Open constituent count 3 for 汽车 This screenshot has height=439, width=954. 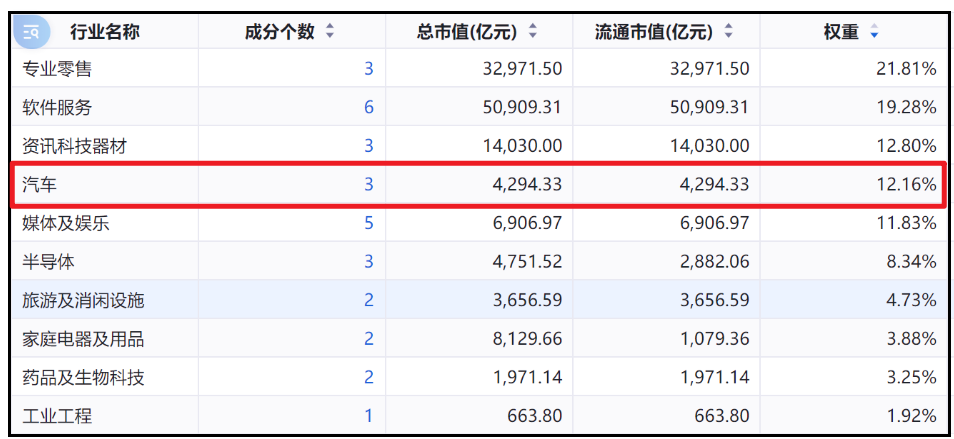pyautogui.click(x=369, y=184)
